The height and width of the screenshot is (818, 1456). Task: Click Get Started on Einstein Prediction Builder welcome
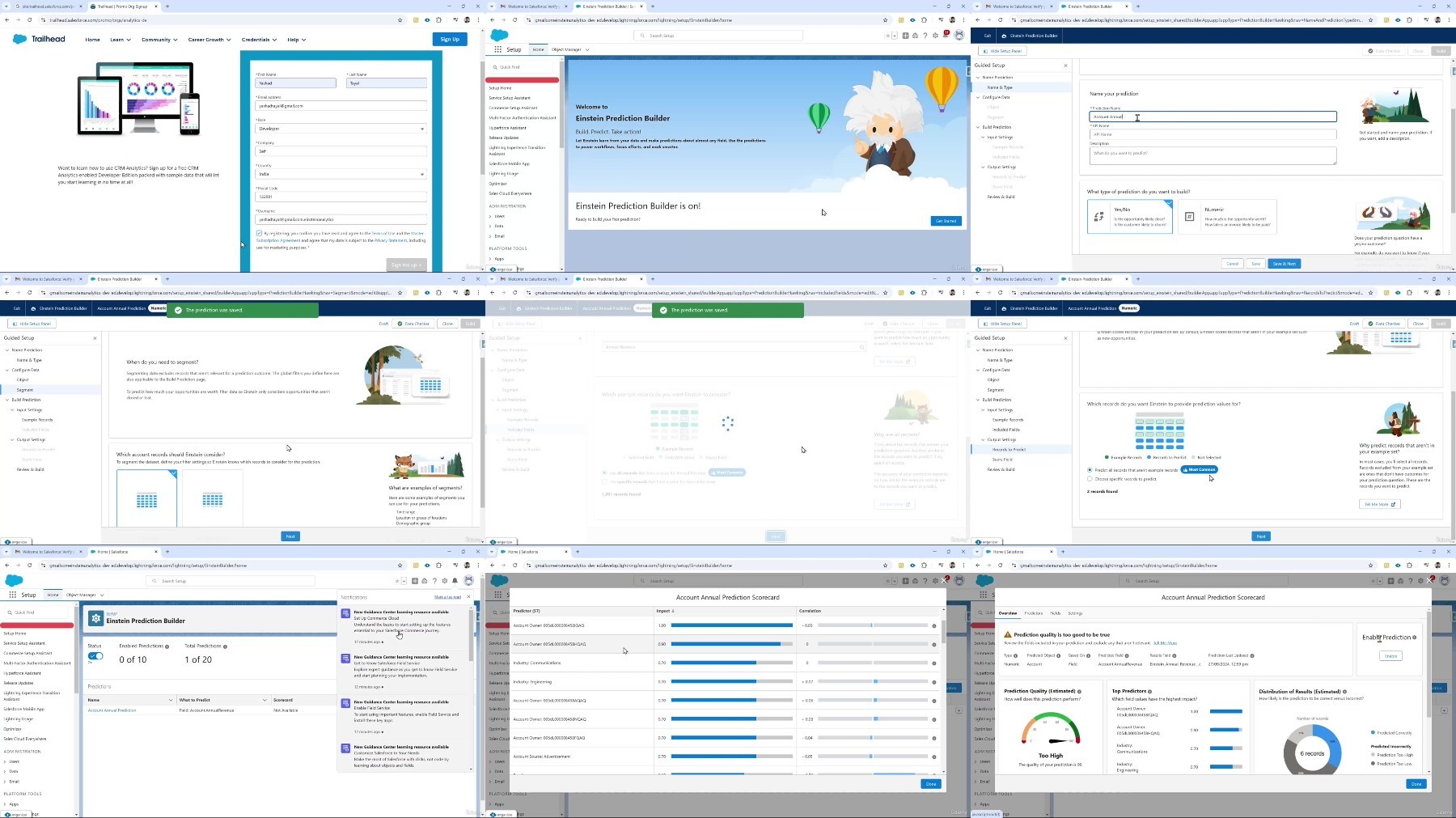tap(946, 221)
